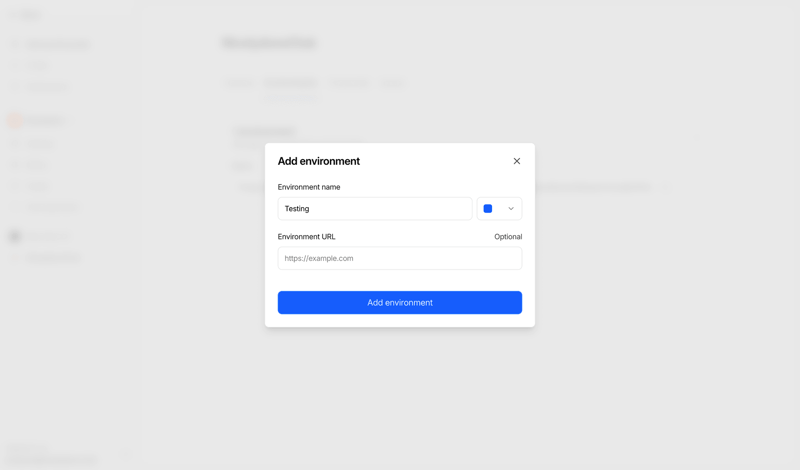The image size is (800, 470).
Task: Click the chevron next to the blue swatch
Action: click(511, 209)
